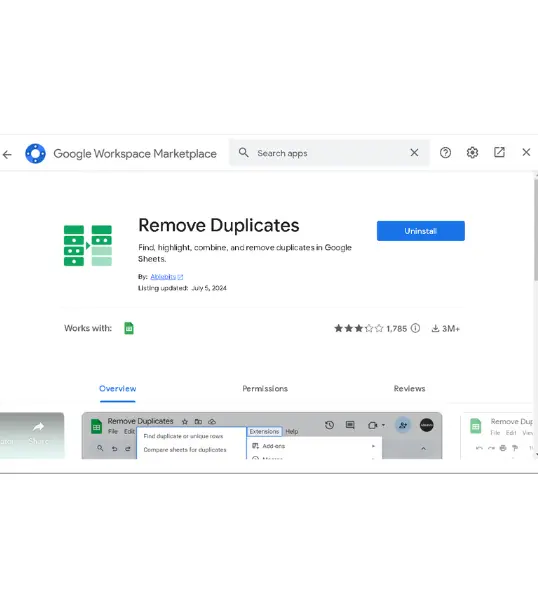The height and width of the screenshot is (600, 538).
Task: Open the marketplace in a new window
Action: (x=499, y=152)
